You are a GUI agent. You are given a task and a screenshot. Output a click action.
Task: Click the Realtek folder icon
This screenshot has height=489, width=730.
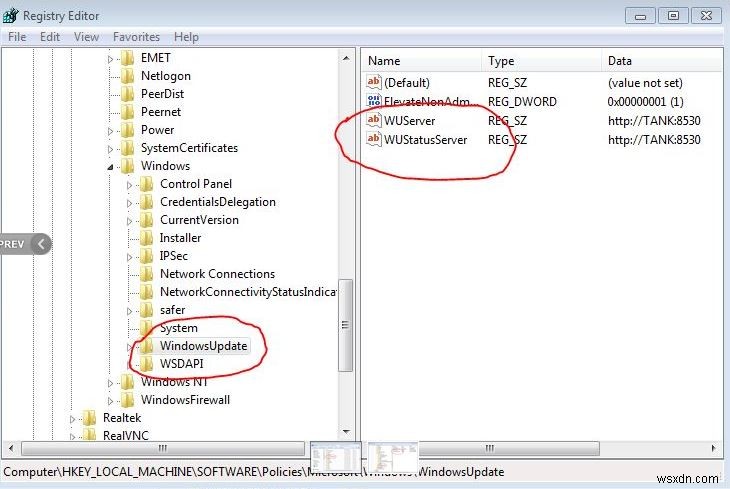[x=89, y=418]
